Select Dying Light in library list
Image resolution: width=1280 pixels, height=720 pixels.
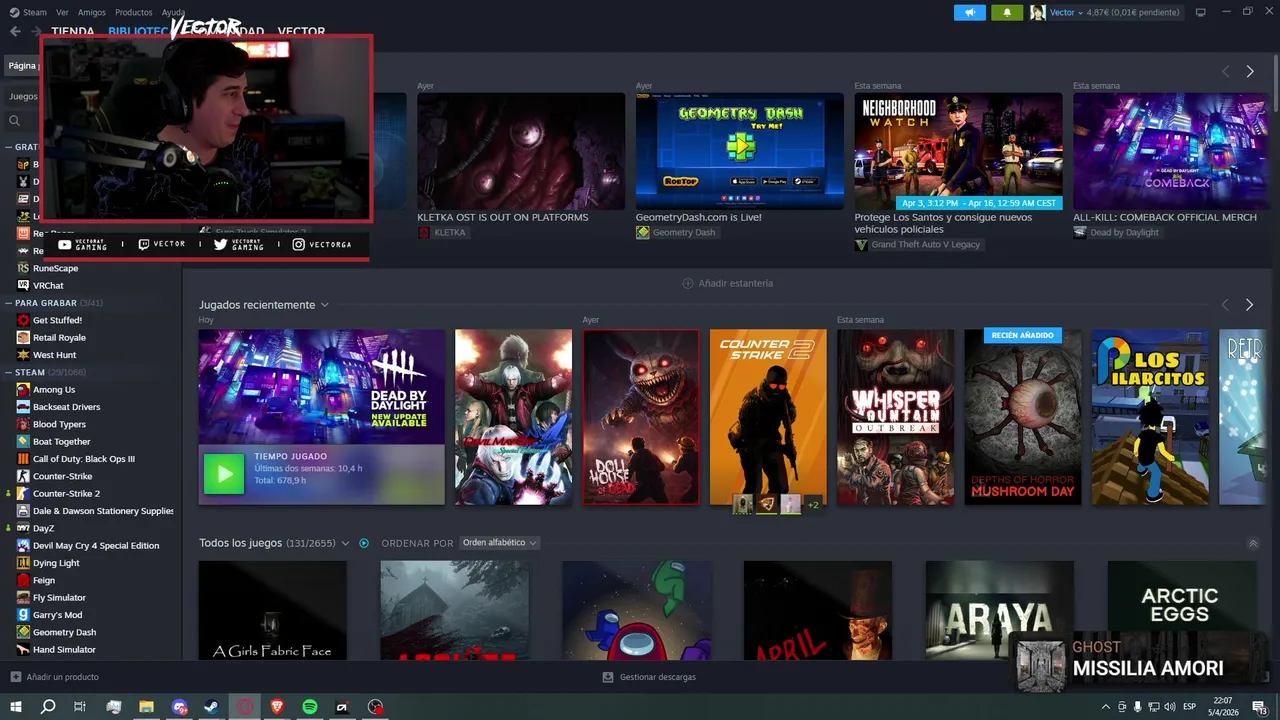click(56, 563)
